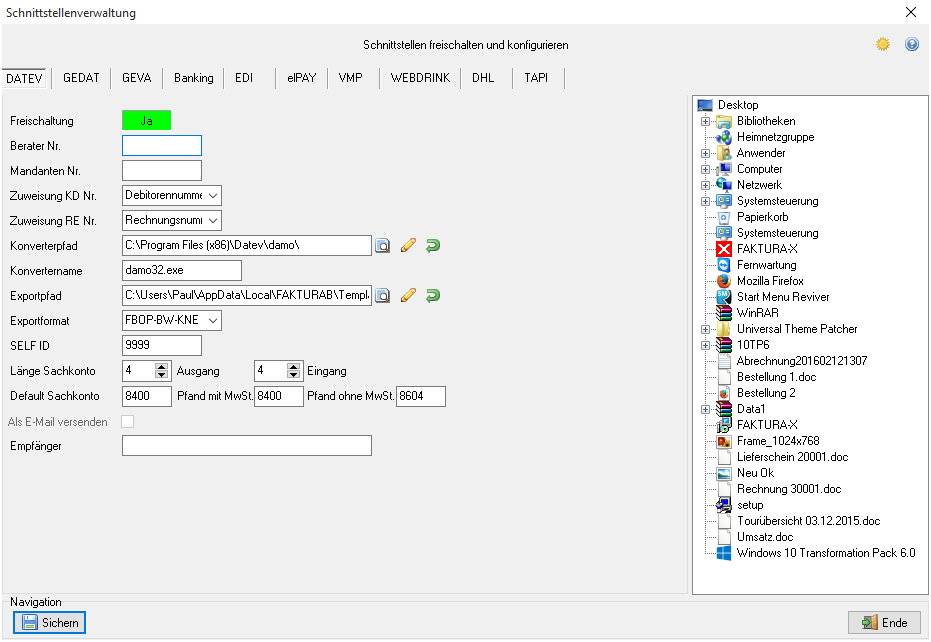Image resolution: width=931 pixels, height=642 pixels.
Task: Click the browse icon beside Konverterpfad
Action: point(383,245)
